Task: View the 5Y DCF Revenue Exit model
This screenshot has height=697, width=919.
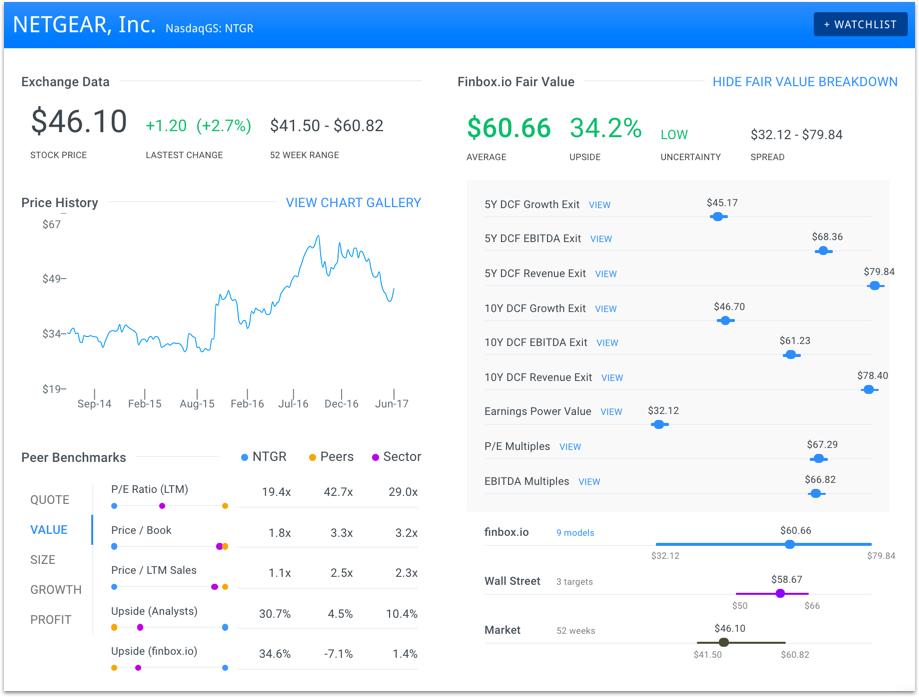Action: tap(606, 274)
